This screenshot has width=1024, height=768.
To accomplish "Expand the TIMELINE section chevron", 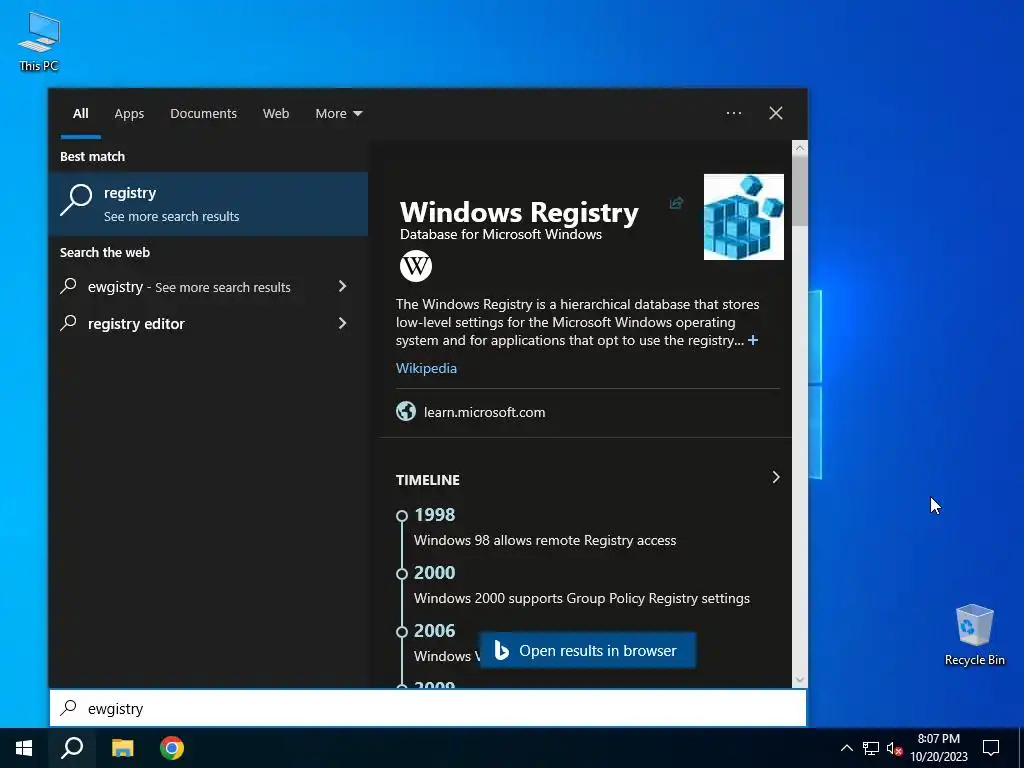I will [x=776, y=477].
